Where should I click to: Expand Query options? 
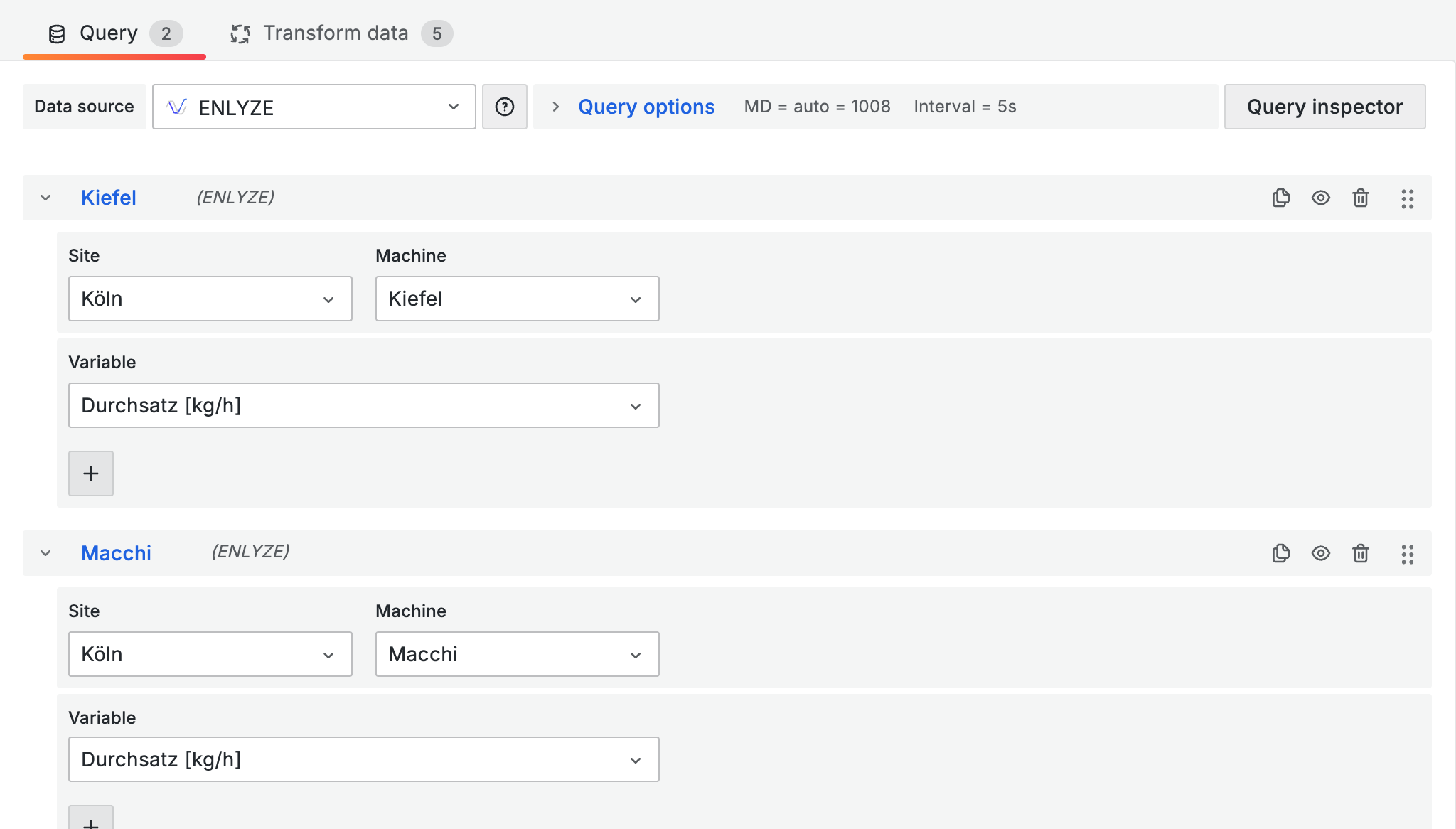(x=645, y=107)
